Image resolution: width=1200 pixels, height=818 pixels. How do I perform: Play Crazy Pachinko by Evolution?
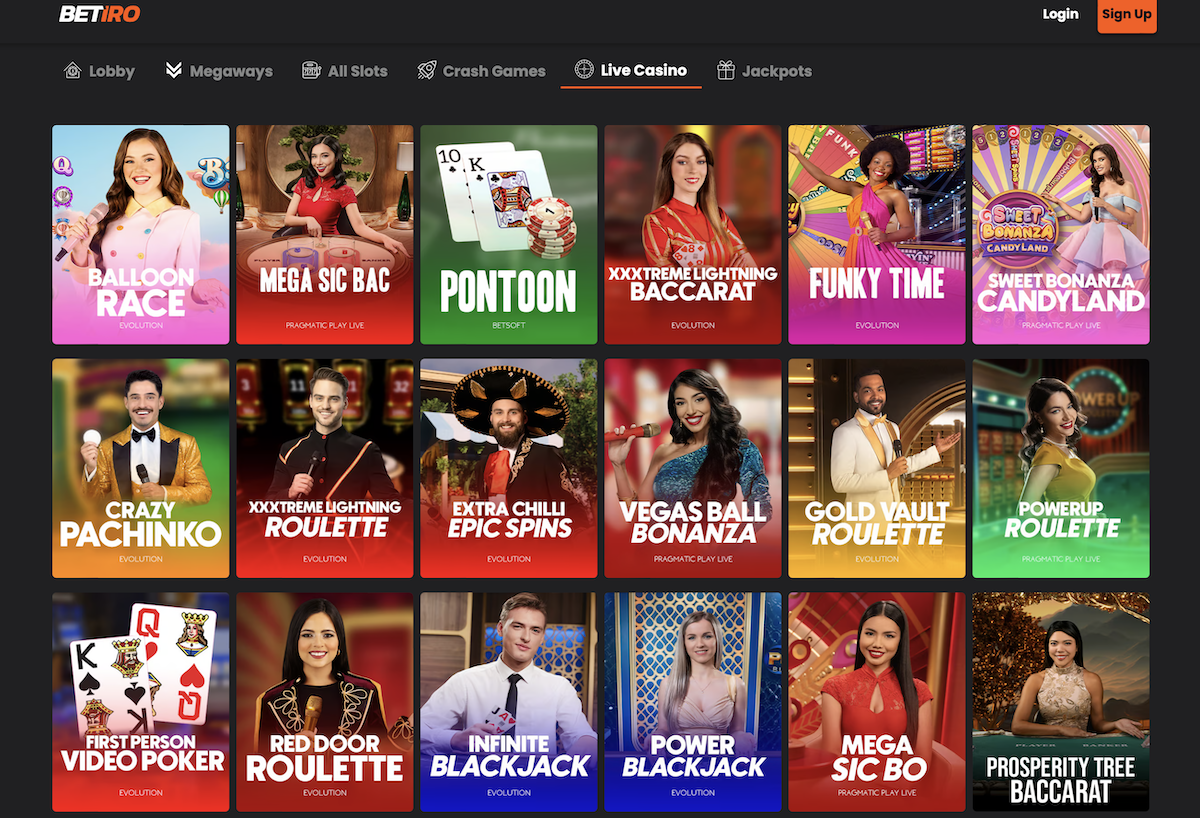141,468
